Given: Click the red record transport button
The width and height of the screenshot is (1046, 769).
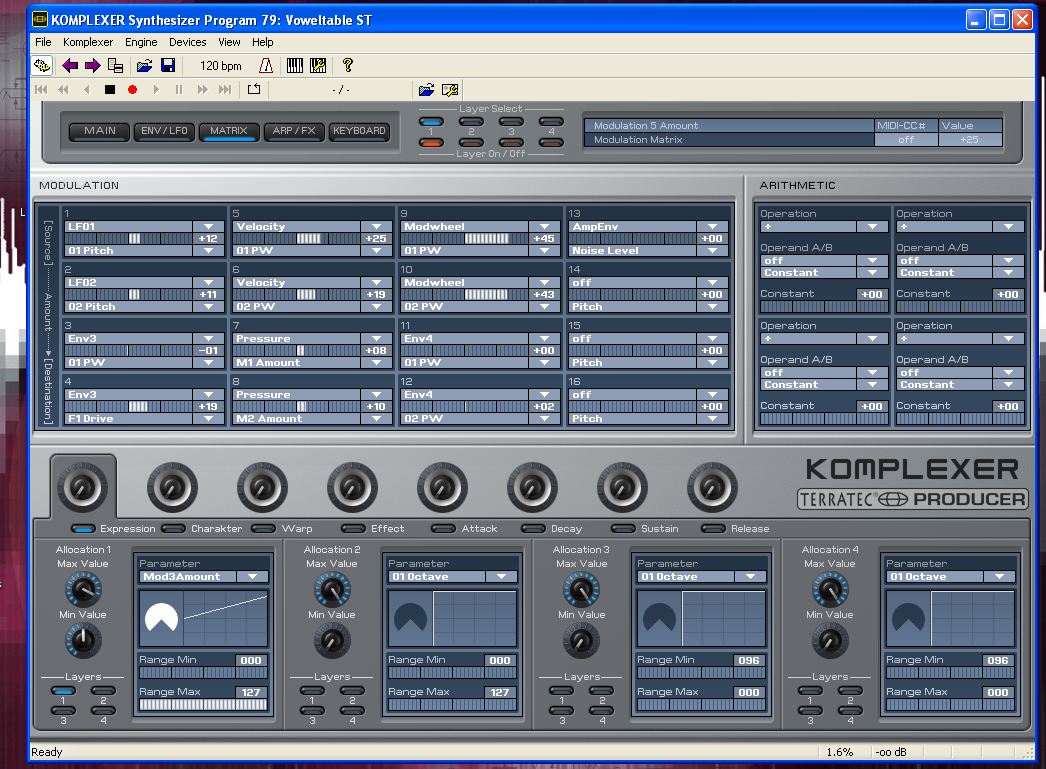Looking at the screenshot, I should coord(133,89).
